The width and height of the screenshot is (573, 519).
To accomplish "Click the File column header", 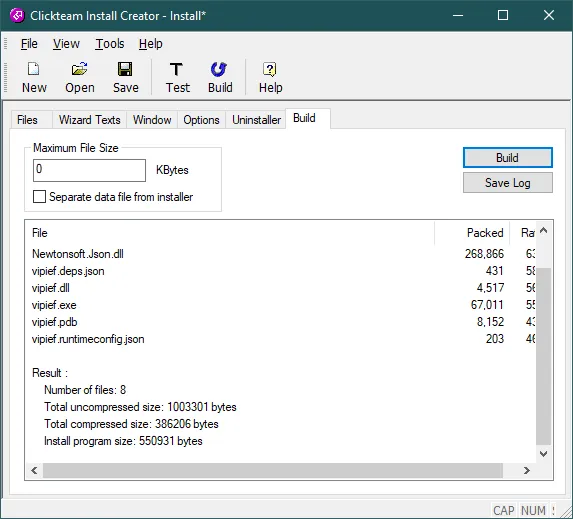I will tap(229, 233).
